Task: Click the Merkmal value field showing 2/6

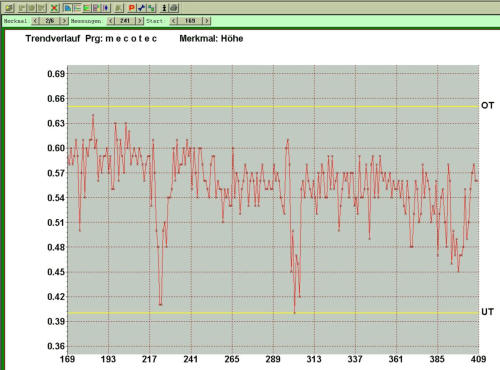Action: click(x=50, y=21)
